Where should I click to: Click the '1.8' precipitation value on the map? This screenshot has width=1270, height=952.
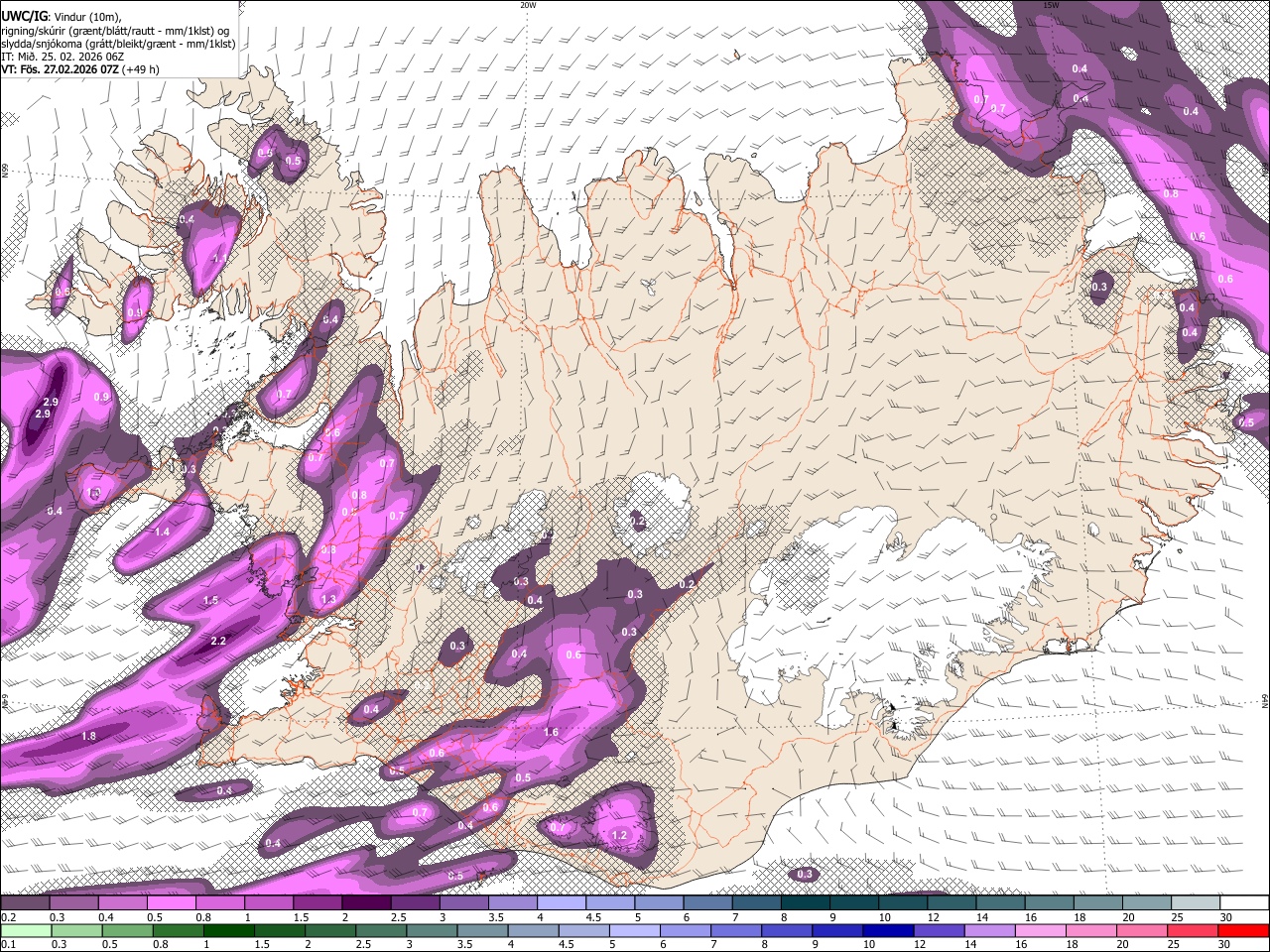pyautogui.click(x=88, y=736)
